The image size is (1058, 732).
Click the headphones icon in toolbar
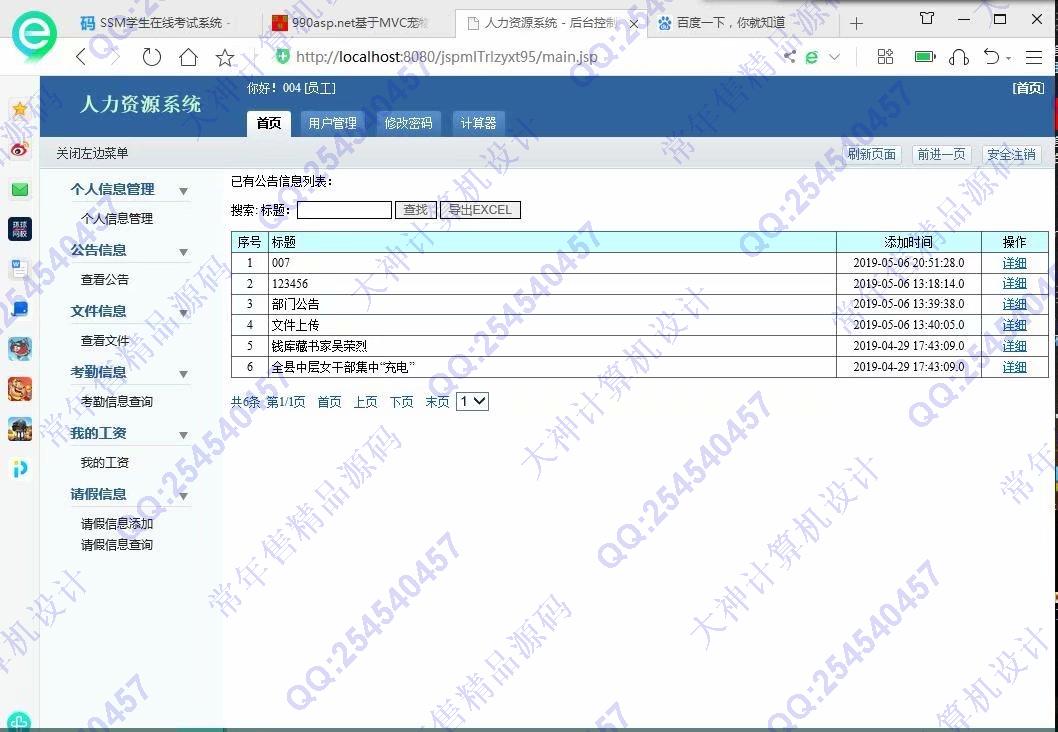pyautogui.click(x=959, y=57)
